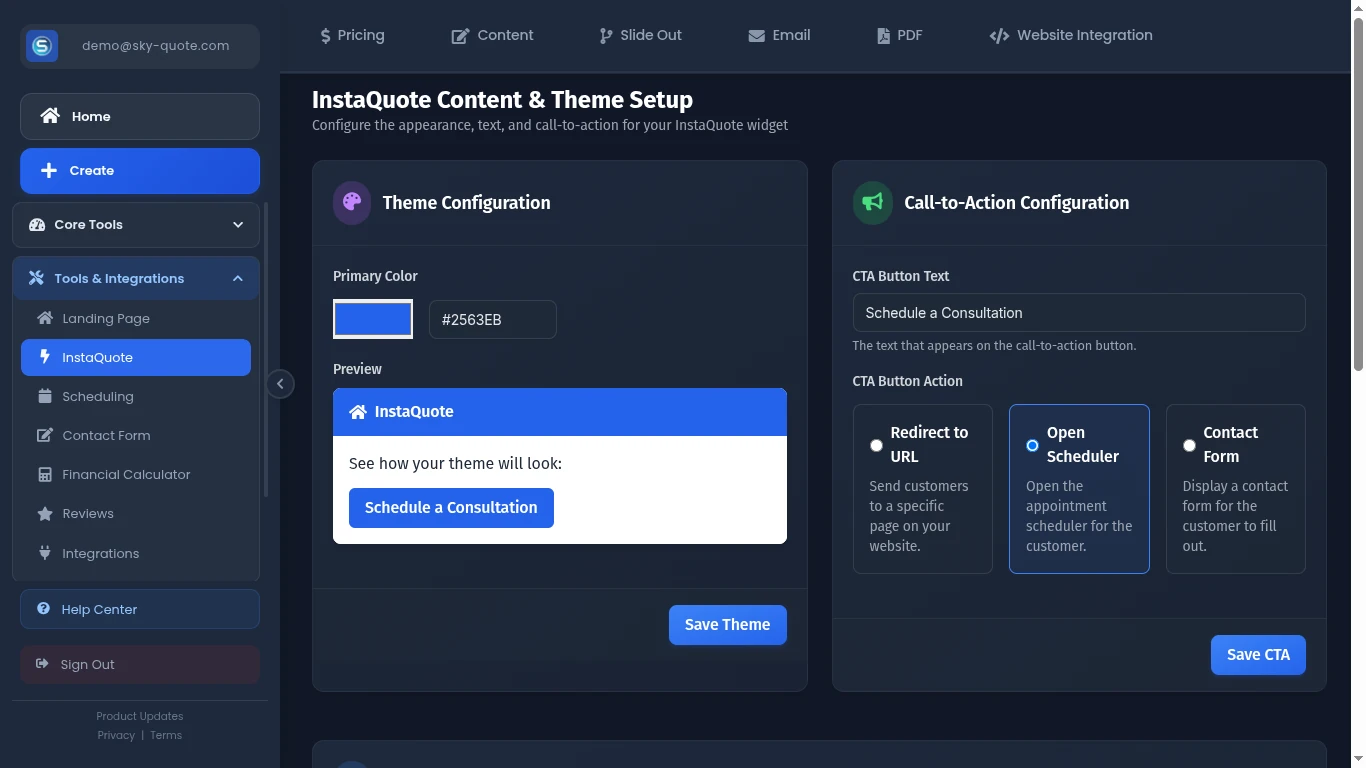Switch to the Pricing tab

pyautogui.click(x=352, y=35)
